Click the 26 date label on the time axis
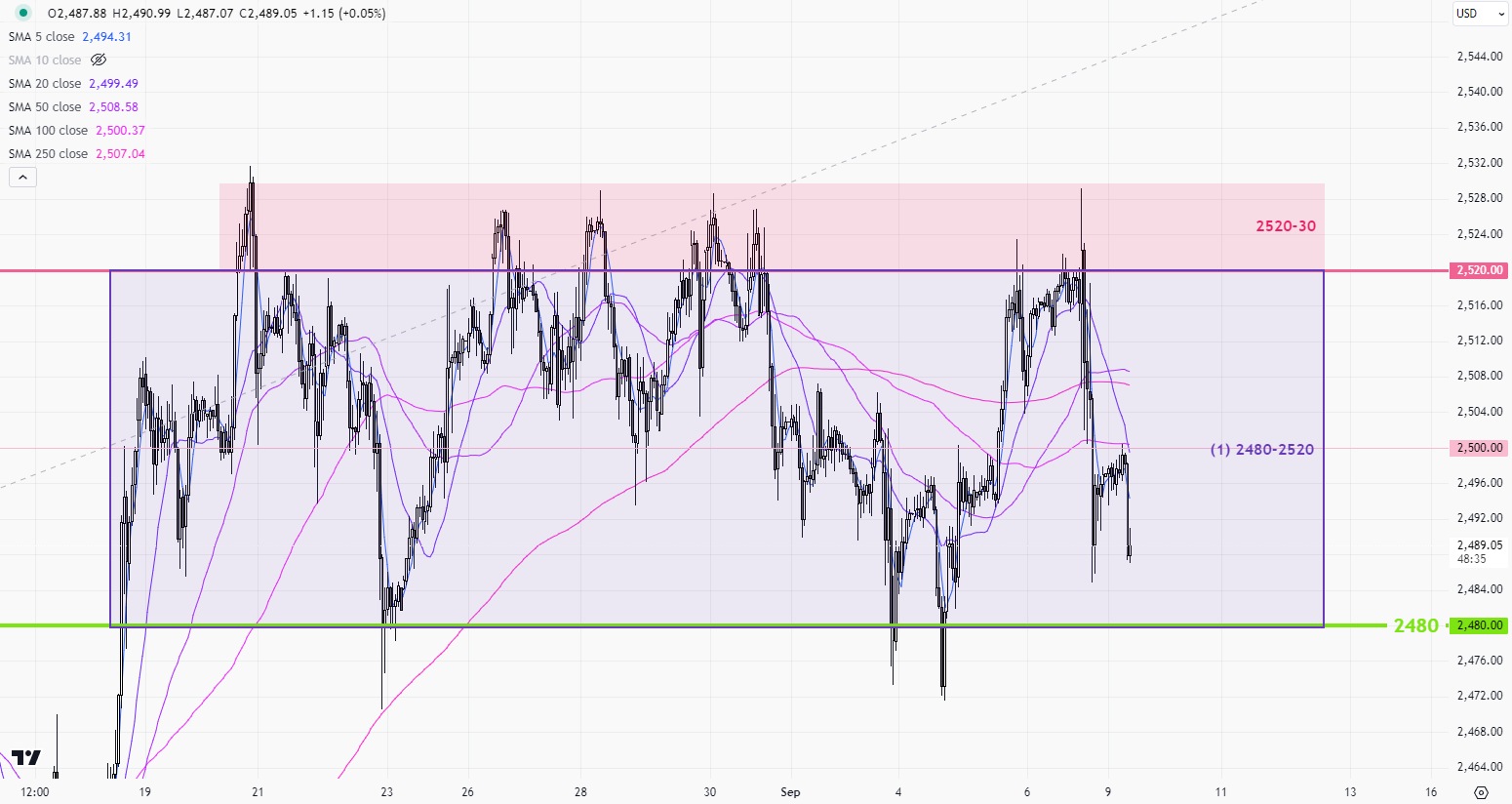Image resolution: width=1512 pixels, height=804 pixels. coord(468,792)
